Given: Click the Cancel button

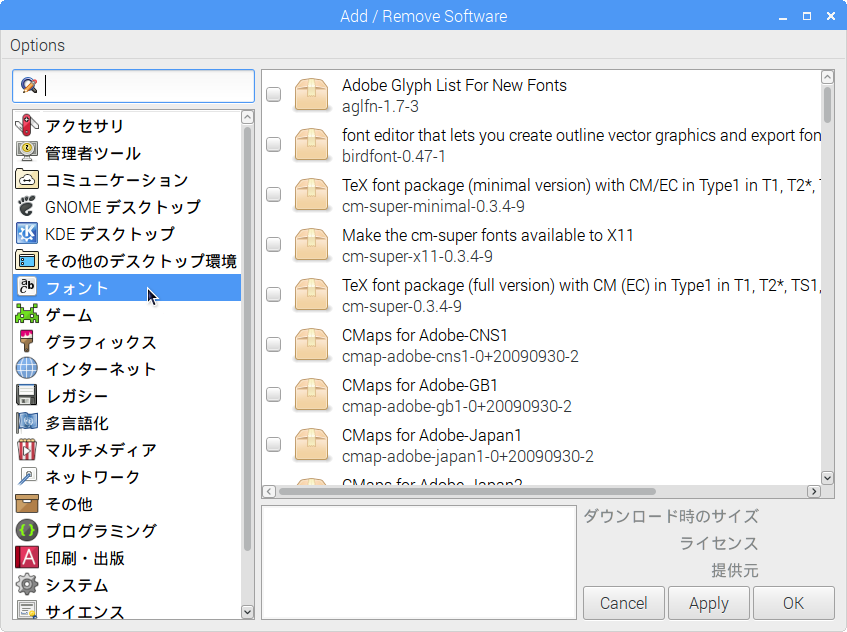Looking at the screenshot, I should point(623,603).
